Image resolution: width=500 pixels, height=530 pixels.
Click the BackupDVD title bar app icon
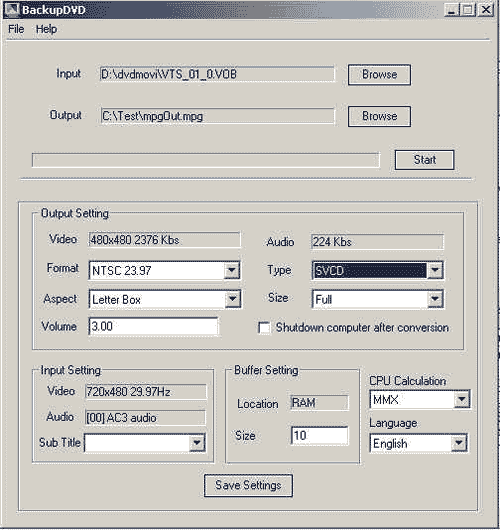click(x=12, y=9)
